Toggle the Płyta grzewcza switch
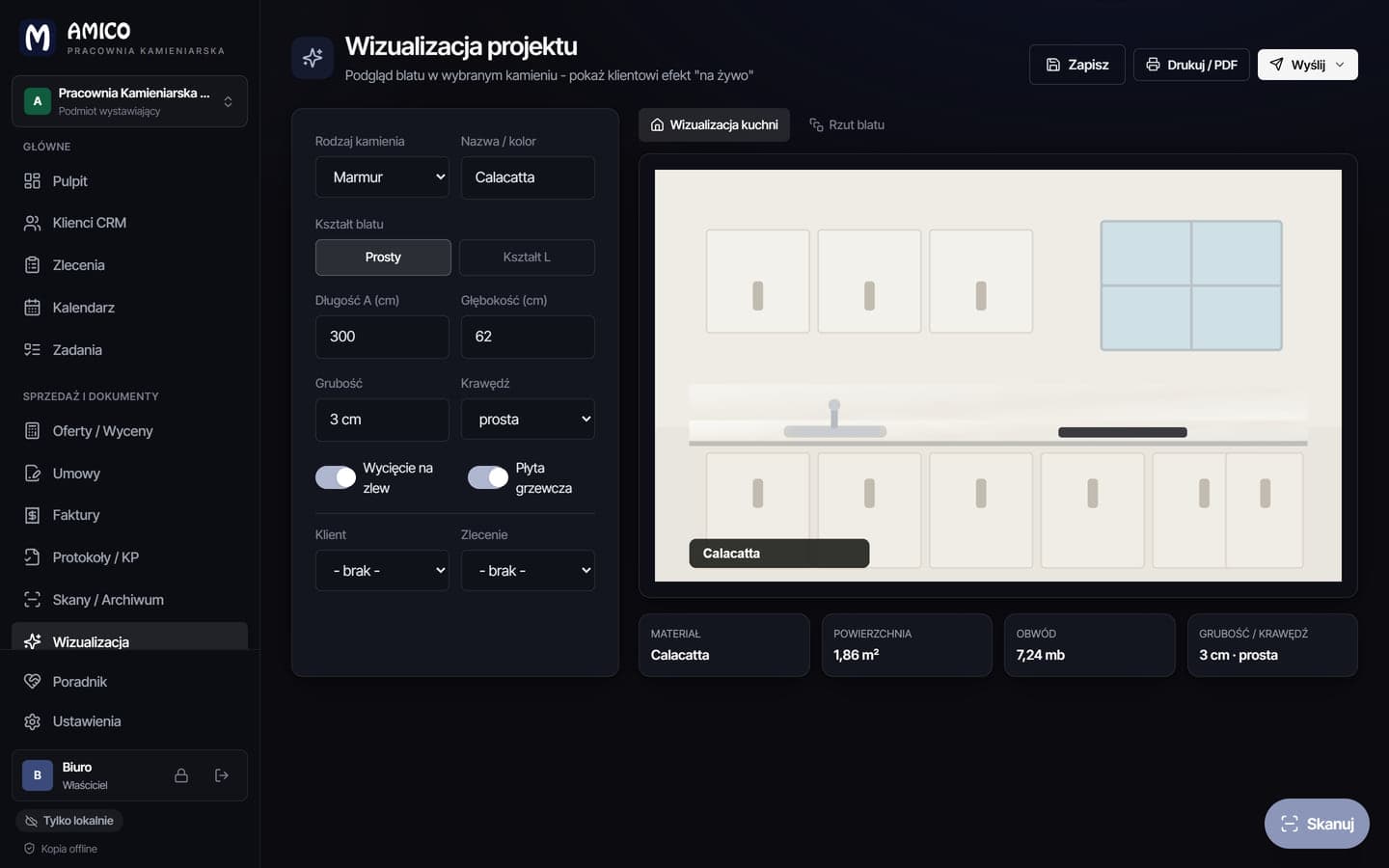Viewport: 1389px width, 868px height. point(488,477)
